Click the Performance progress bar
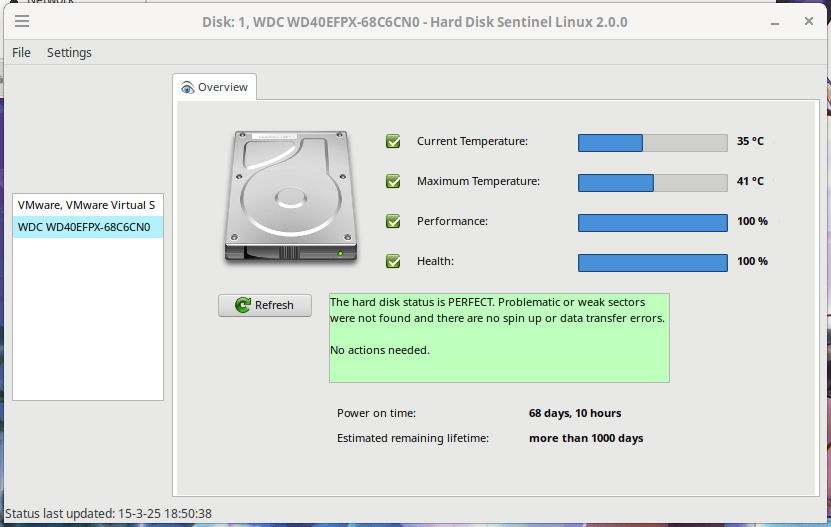The width and height of the screenshot is (831, 527). [x=652, y=223]
